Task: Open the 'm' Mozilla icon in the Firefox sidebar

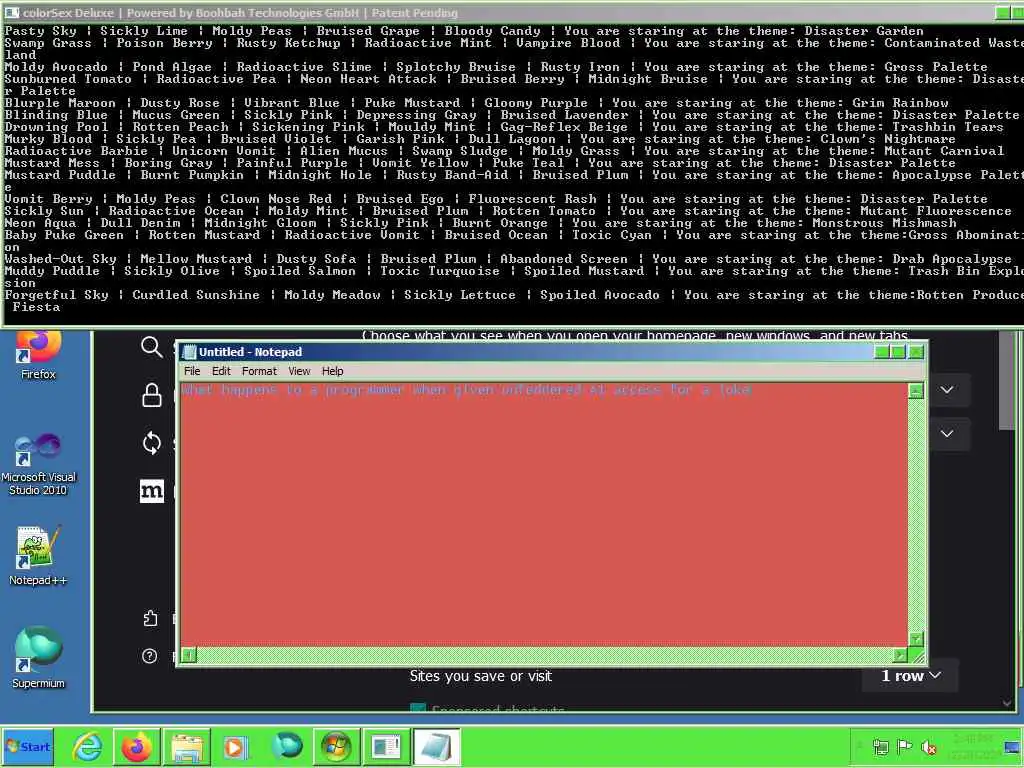Action: click(152, 491)
